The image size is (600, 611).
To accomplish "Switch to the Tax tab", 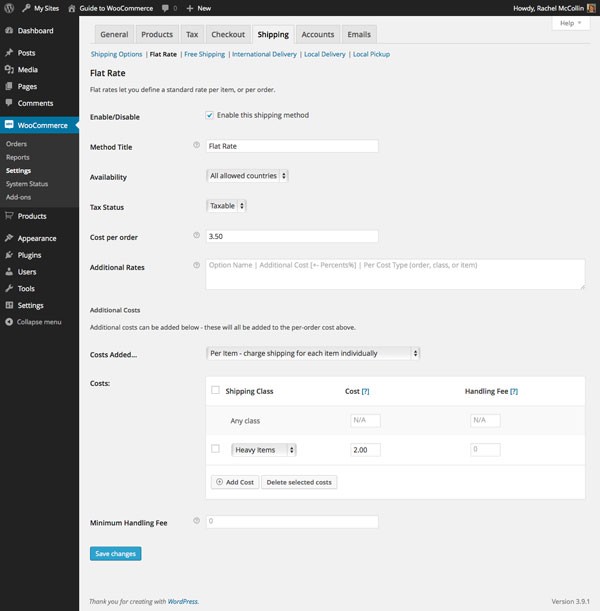I will (x=192, y=34).
